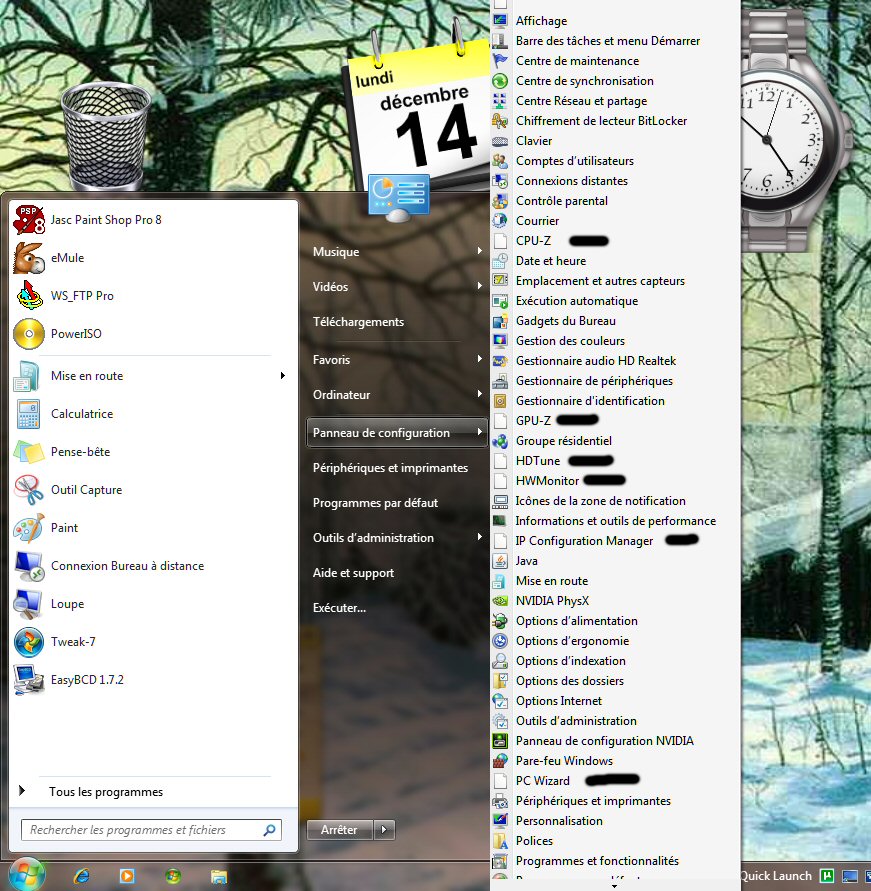The width and height of the screenshot is (871, 891).
Task: Click the Quick Launch toolbar label
Action: click(x=776, y=876)
